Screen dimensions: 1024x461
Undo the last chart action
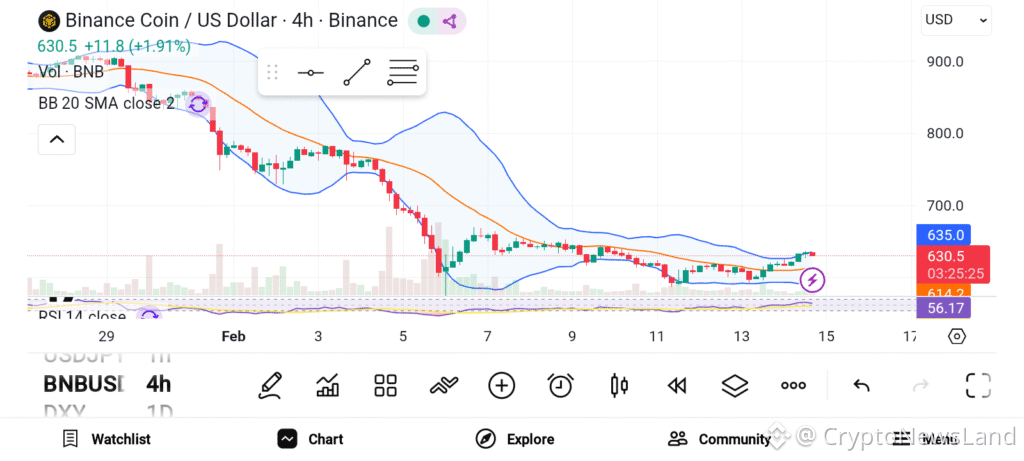tap(861, 386)
